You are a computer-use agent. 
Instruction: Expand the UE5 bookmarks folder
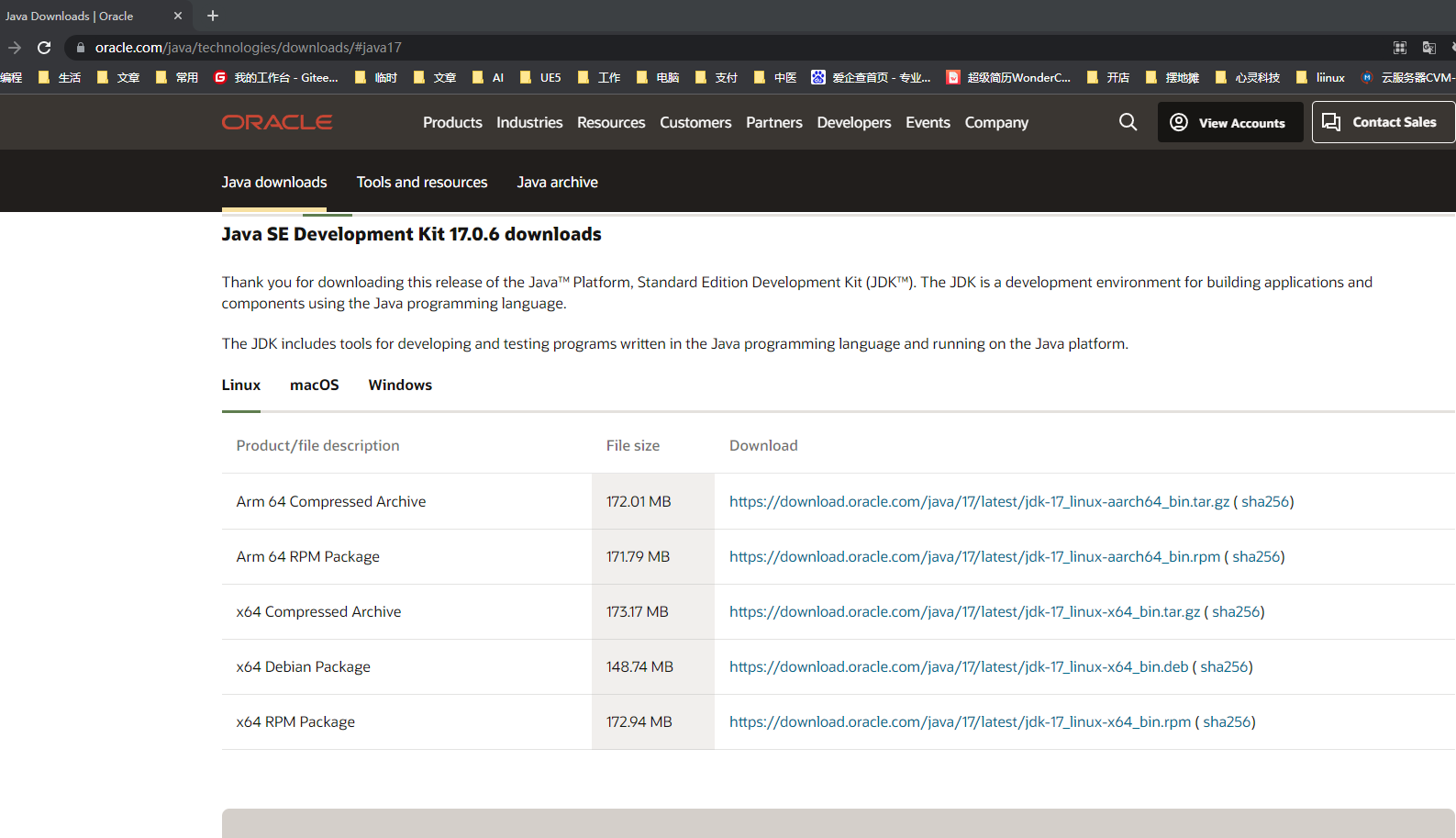click(x=540, y=78)
